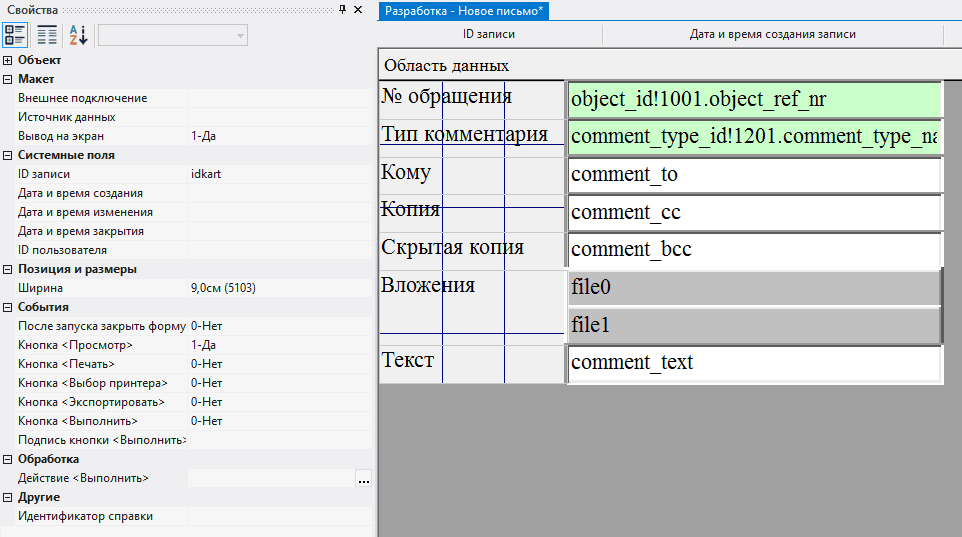
Task: Click the grouped list view icon
Action: (x=47, y=35)
